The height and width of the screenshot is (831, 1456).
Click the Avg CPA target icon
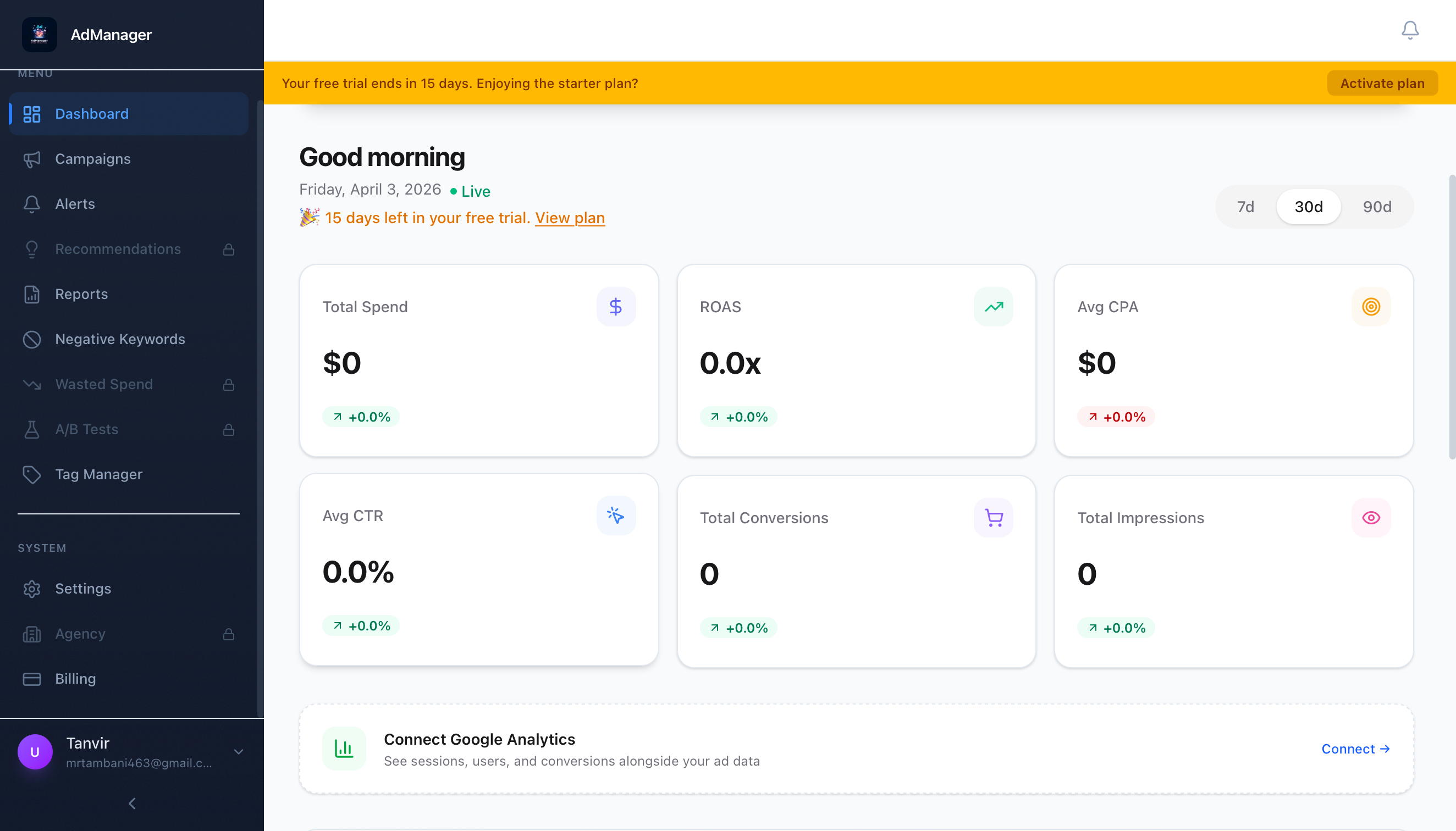(1370, 307)
